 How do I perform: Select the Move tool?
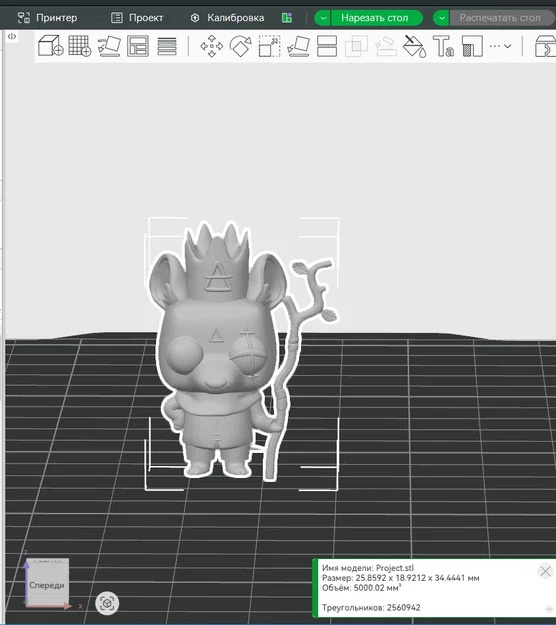(x=212, y=46)
